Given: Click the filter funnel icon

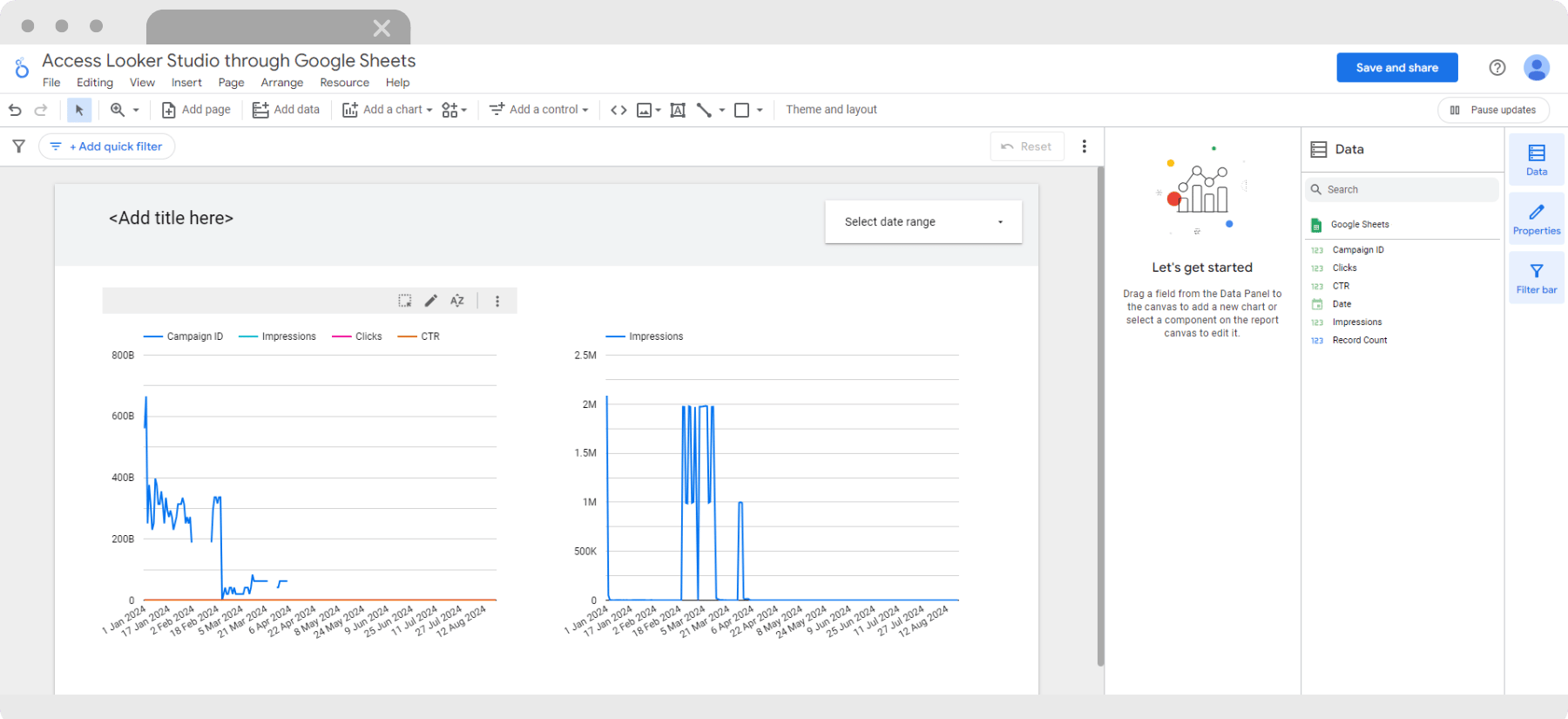Looking at the screenshot, I should (18, 146).
